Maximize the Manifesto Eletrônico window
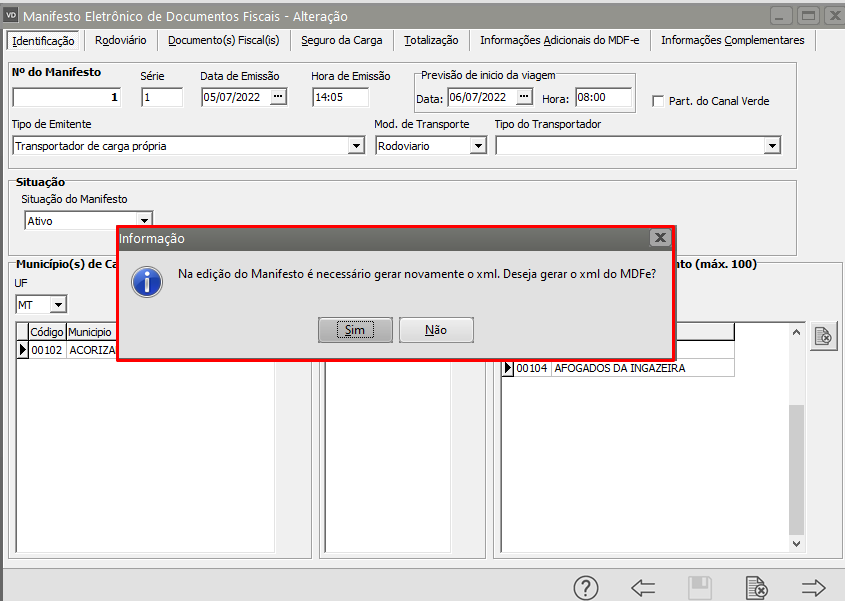 [808, 15]
